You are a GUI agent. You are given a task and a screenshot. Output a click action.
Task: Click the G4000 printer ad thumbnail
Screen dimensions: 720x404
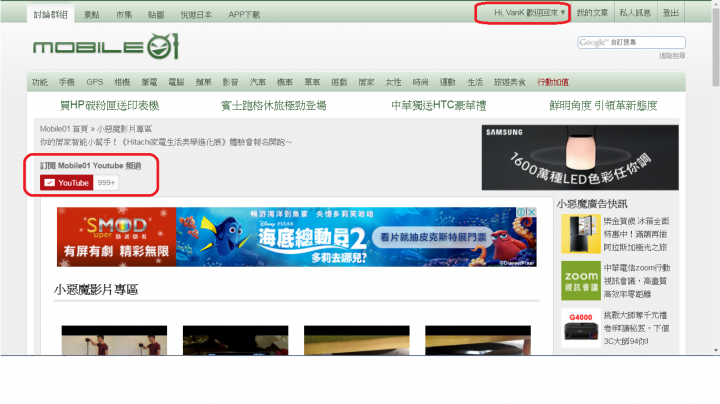coord(581,328)
